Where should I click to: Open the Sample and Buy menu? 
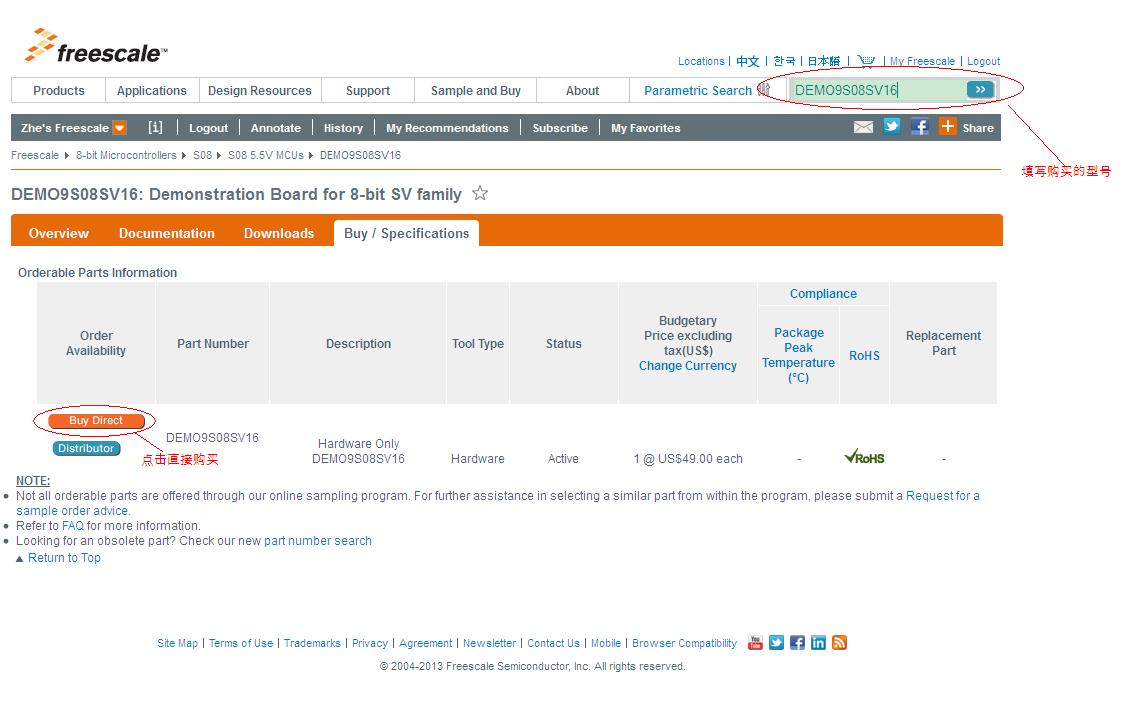pyautogui.click(x=476, y=91)
